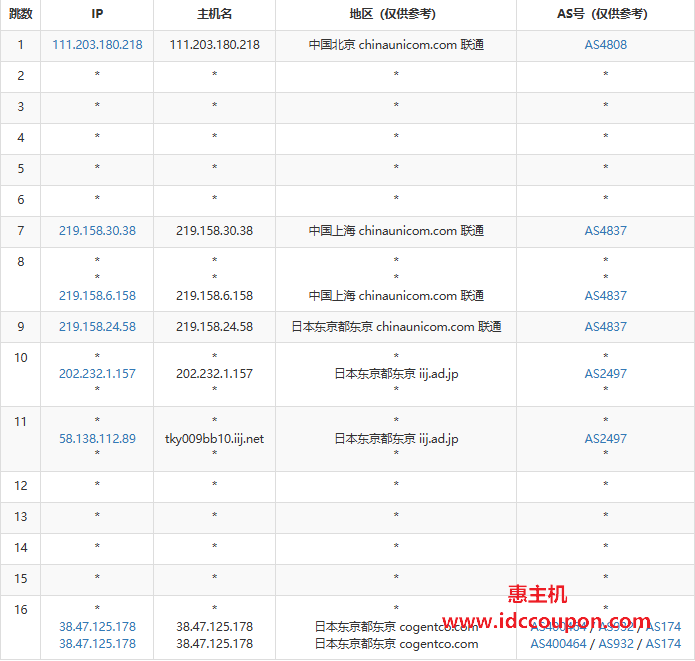Image resolution: width=695 pixels, height=661 pixels.
Task: Click hop number 3 cell
Action: pyautogui.click(x=20, y=107)
